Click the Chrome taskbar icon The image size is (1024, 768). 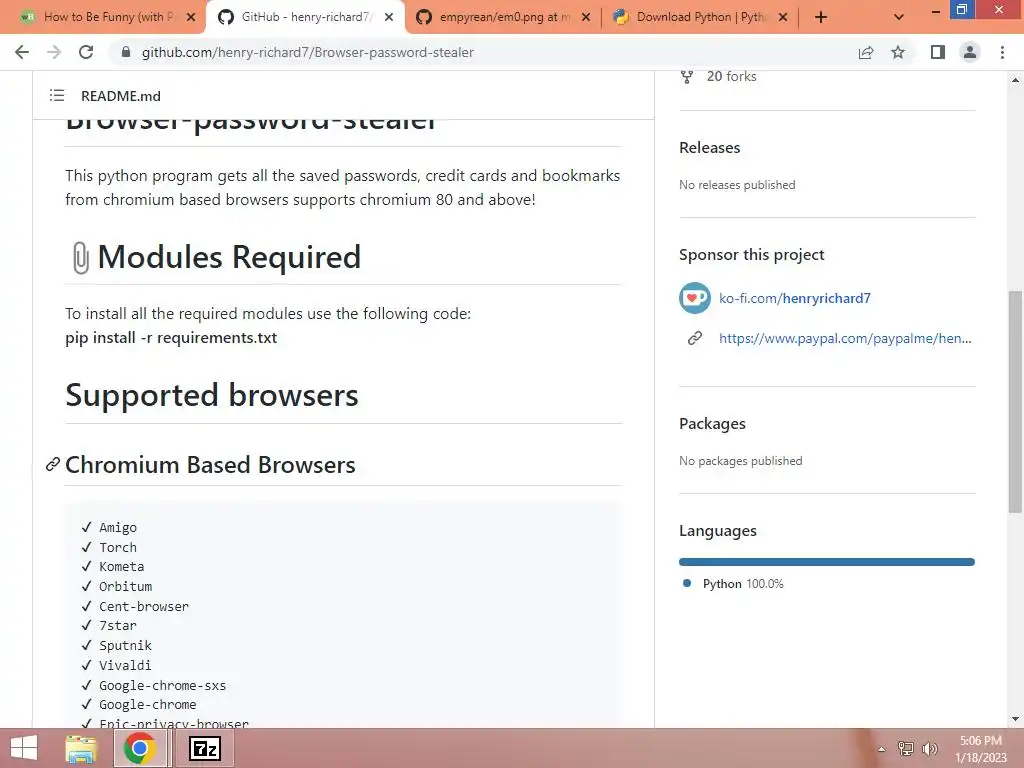click(139, 748)
